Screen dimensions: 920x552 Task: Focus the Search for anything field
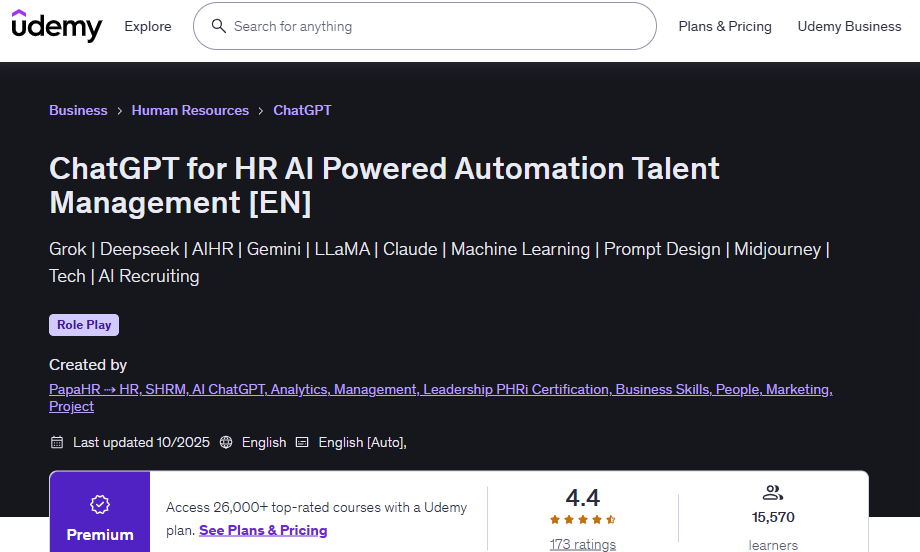pos(425,26)
